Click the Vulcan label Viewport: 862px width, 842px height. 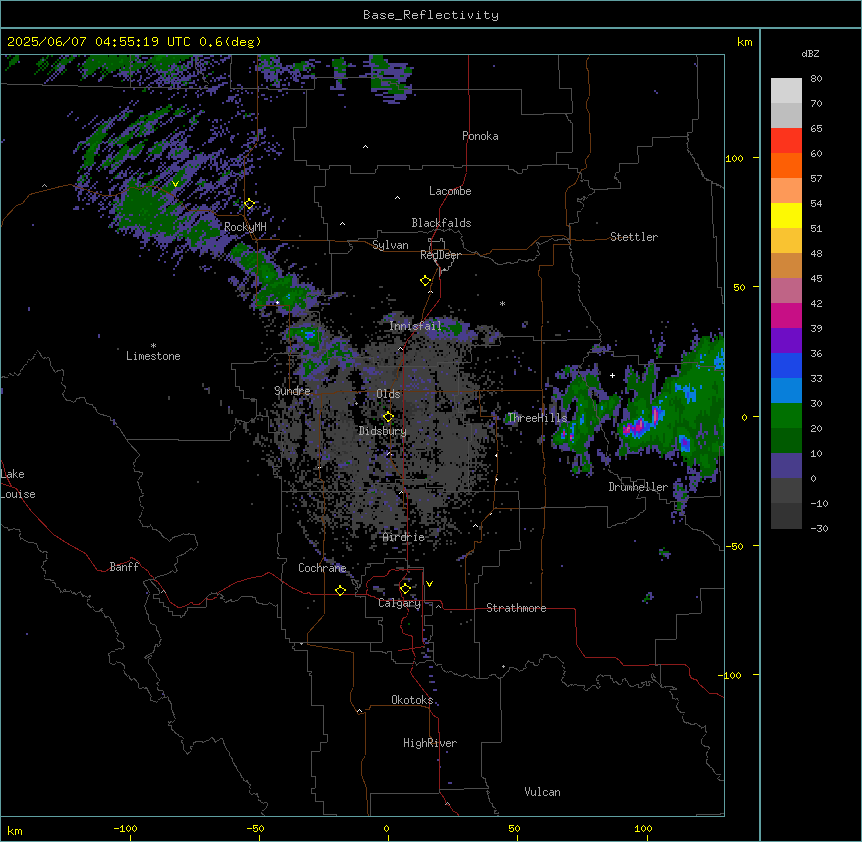pyautogui.click(x=542, y=792)
